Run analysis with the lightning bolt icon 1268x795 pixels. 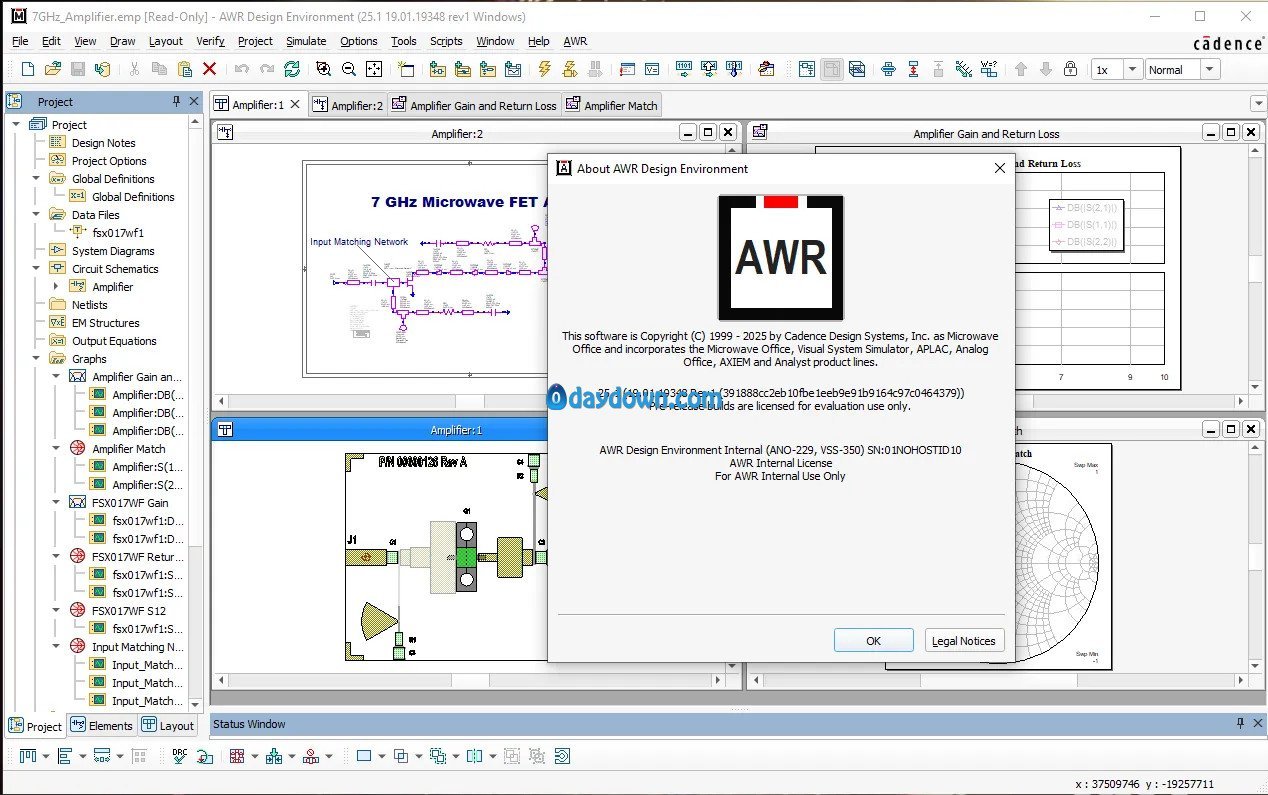[544, 69]
